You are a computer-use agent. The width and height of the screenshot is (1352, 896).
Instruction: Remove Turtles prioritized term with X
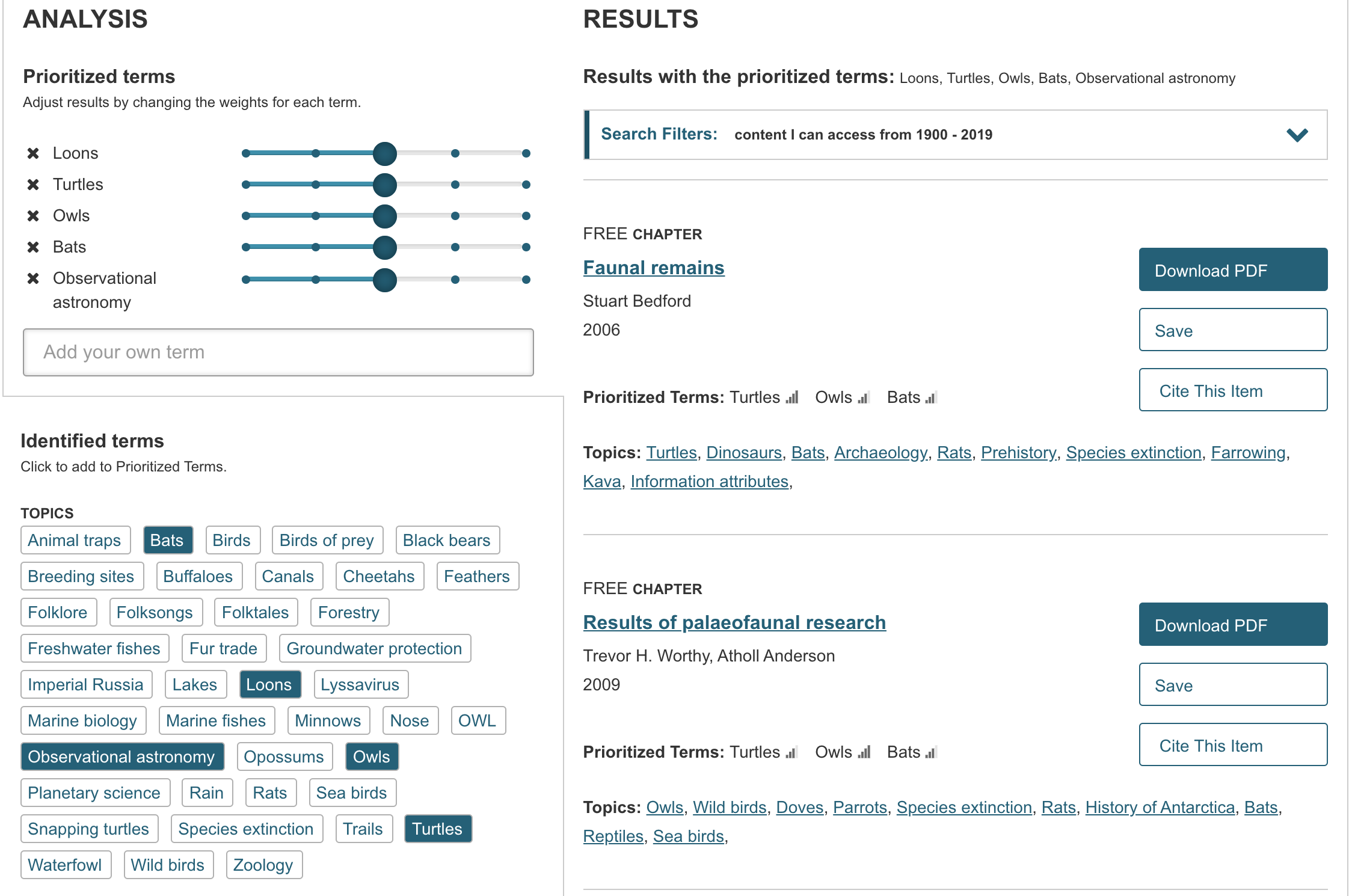pyautogui.click(x=33, y=185)
